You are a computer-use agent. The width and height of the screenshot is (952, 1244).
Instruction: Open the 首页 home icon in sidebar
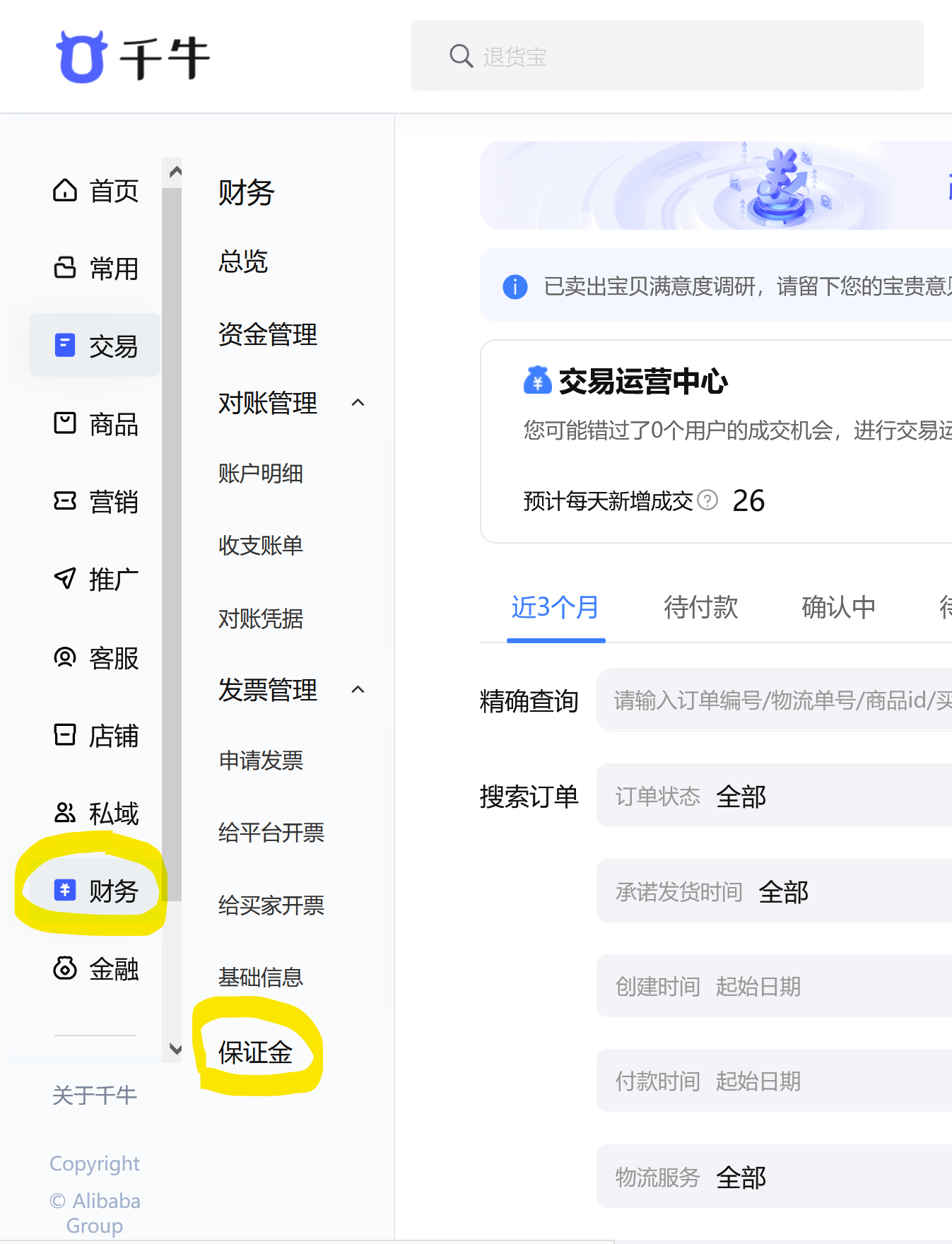tap(65, 190)
